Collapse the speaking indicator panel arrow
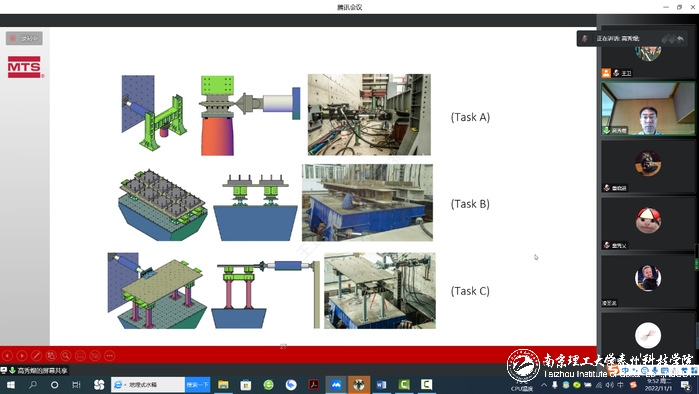This screenshot has height=394, width=699. coord(681,39)
